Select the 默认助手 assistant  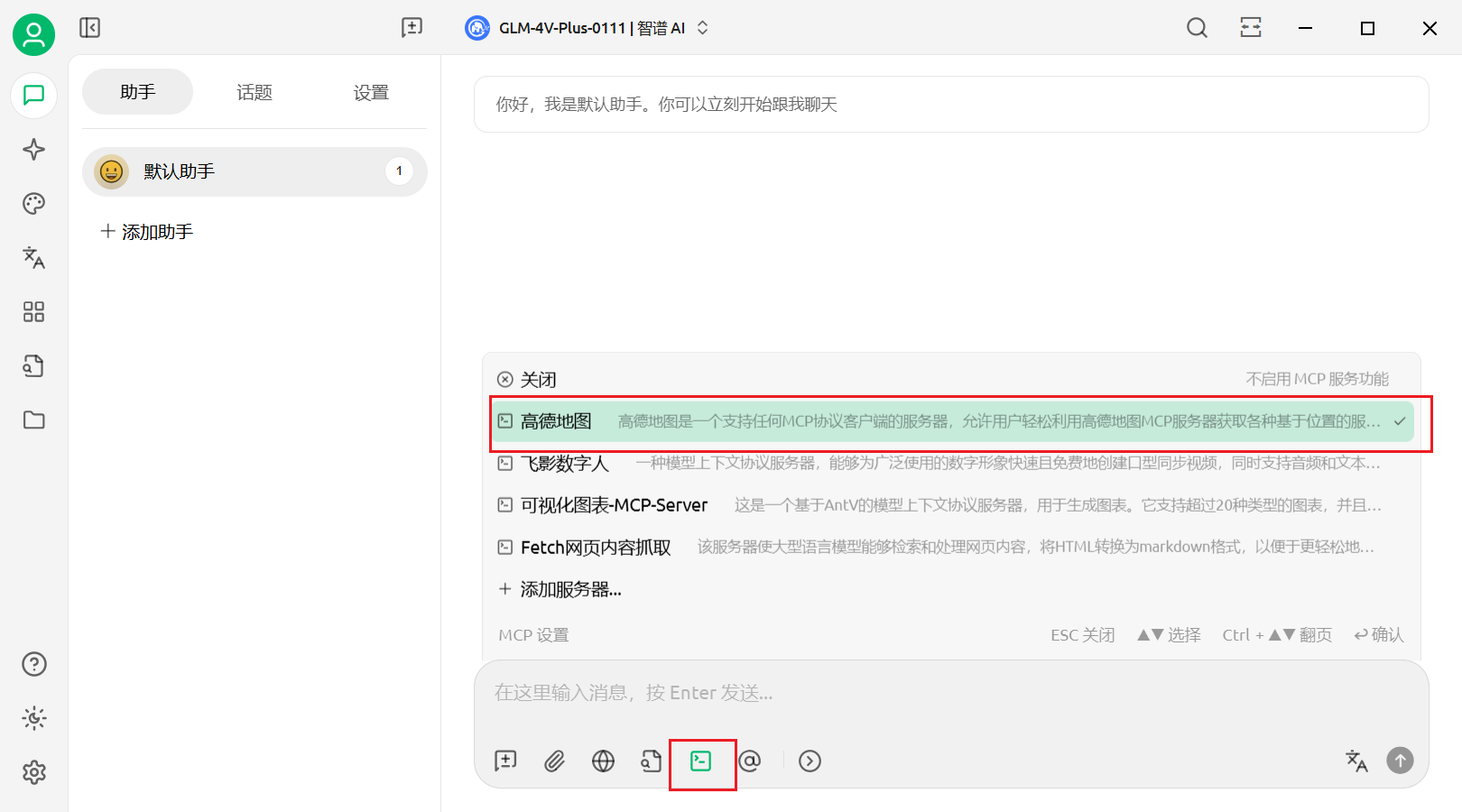pos(254,171)
